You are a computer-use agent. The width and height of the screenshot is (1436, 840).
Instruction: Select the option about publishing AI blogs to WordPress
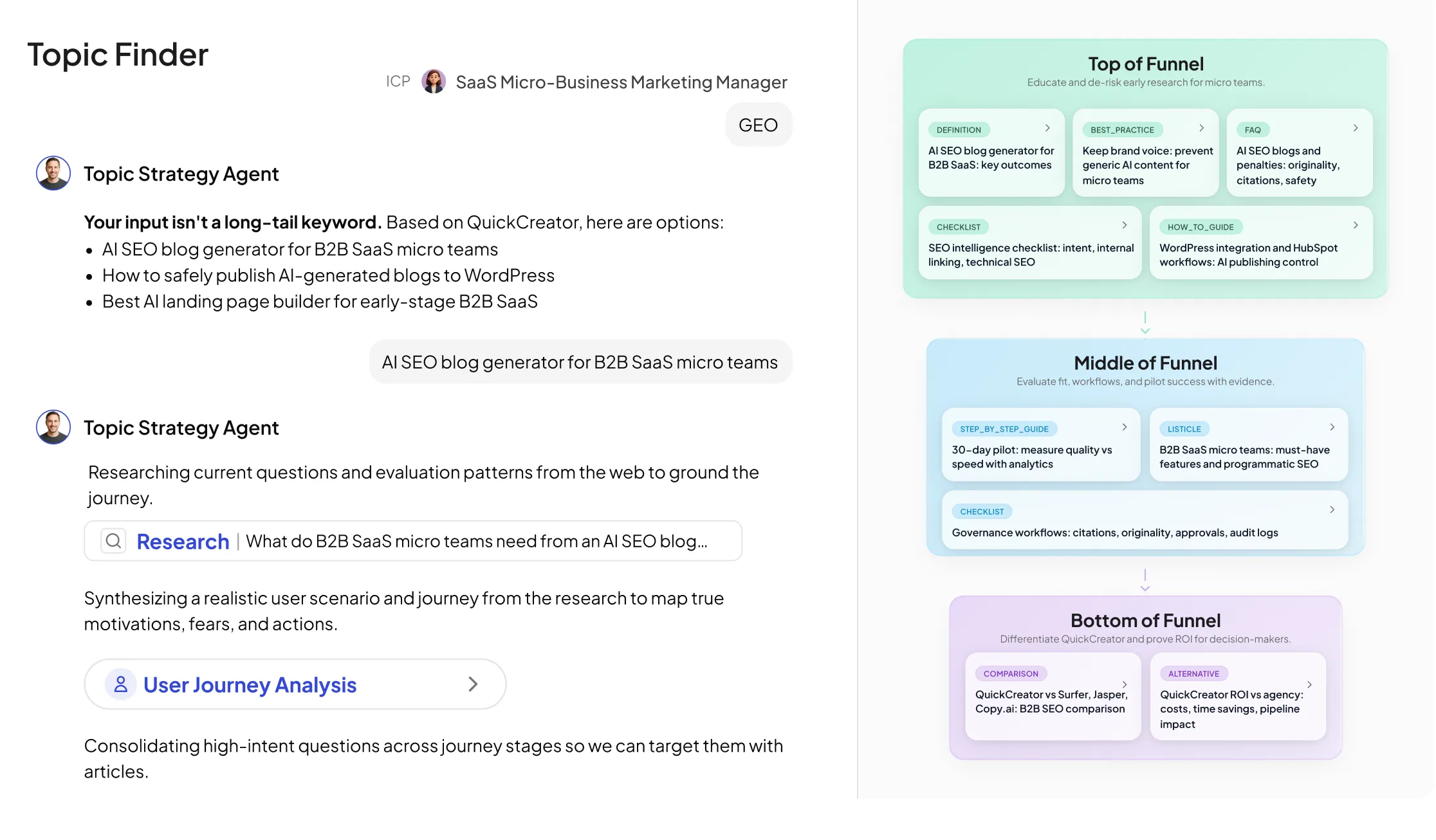coord(328,275)
